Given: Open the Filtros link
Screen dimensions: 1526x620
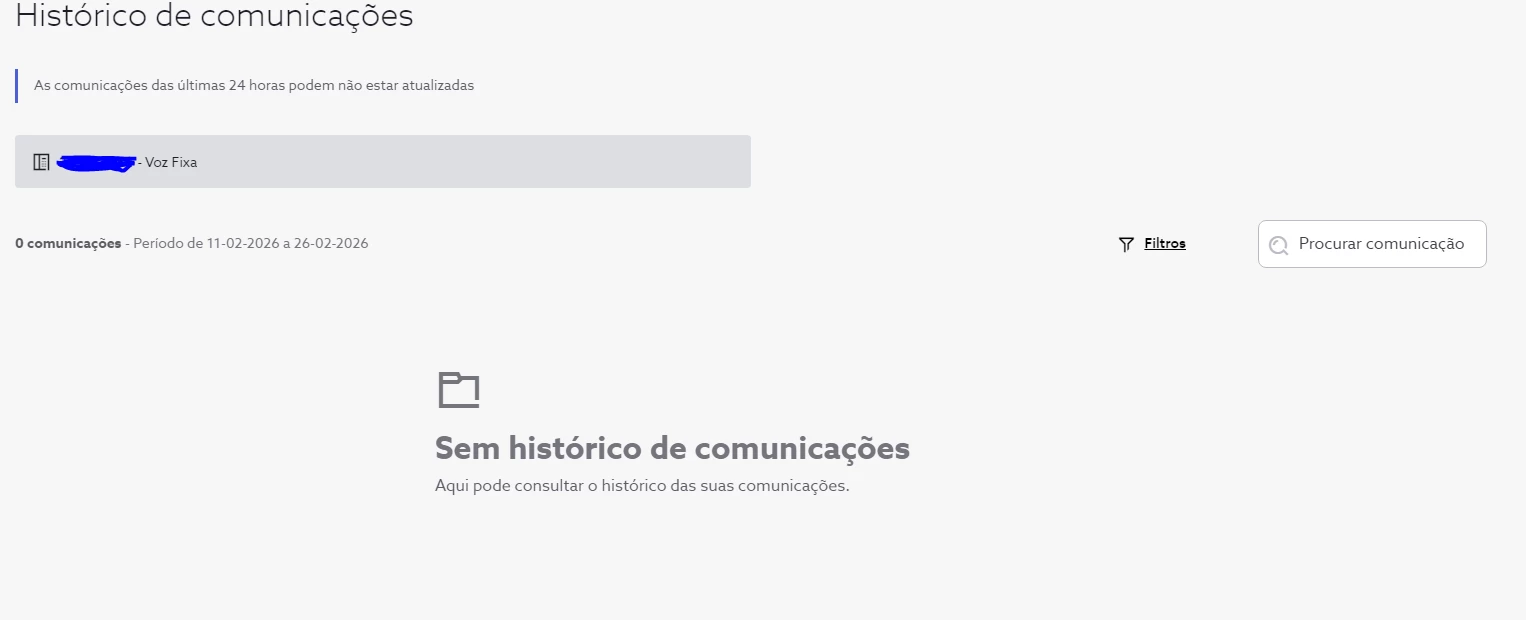Looking at the screenshot, I should click(x=1165, y=243).
